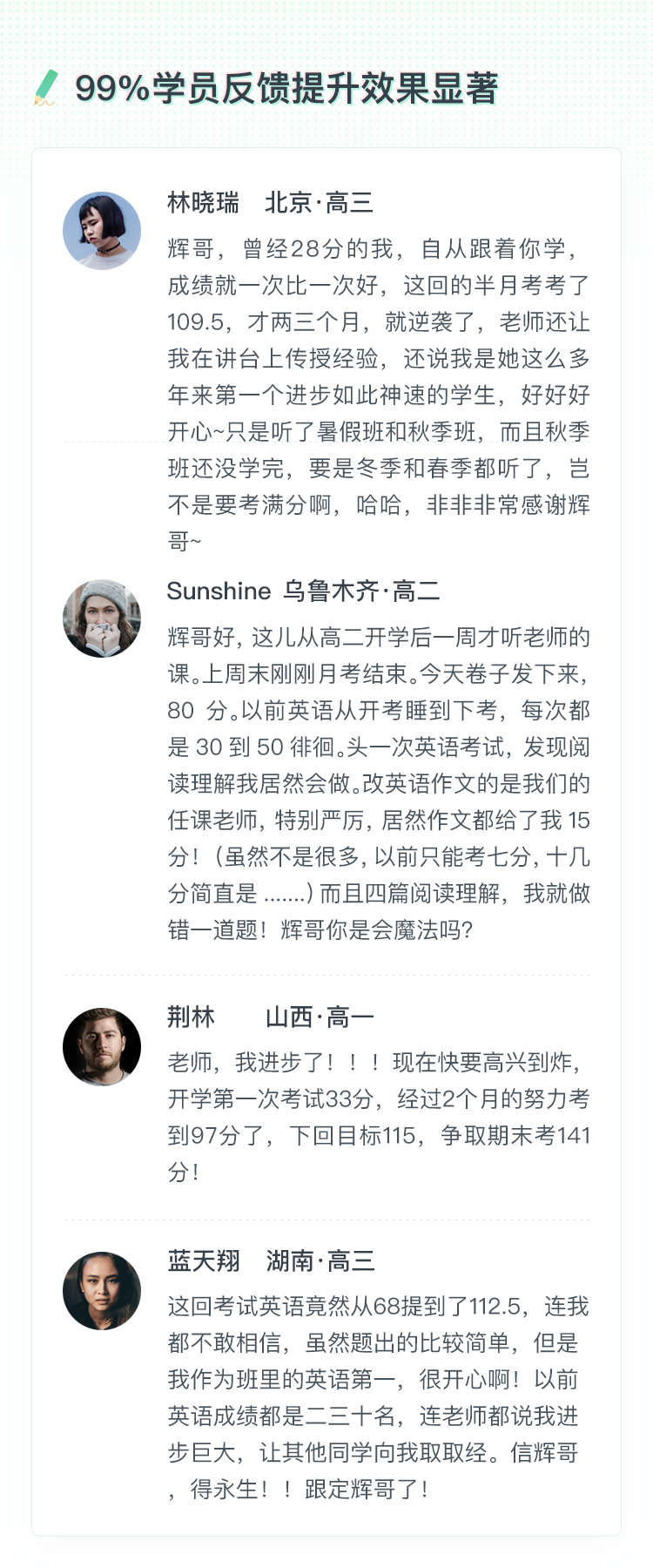Click the 乌鲁木齐·高二 location label
Screen dimensions: 653x1568
pos(361,591)
